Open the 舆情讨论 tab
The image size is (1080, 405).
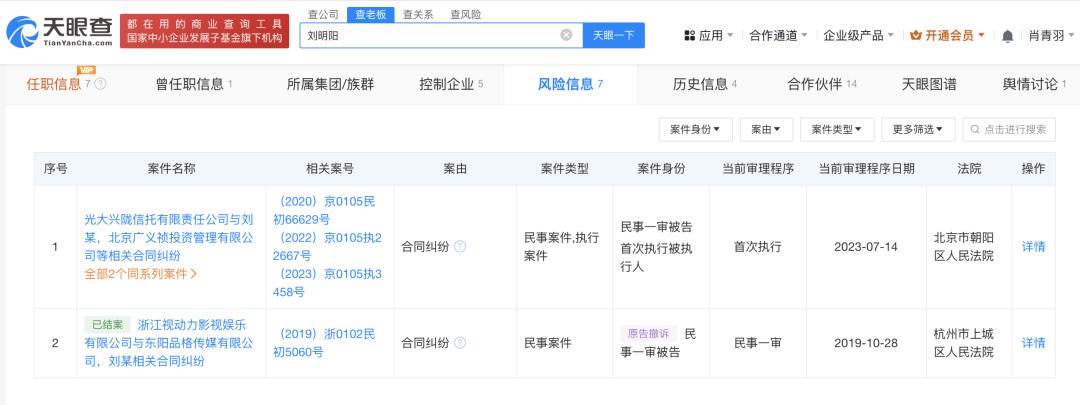(x=1035, y=84)
